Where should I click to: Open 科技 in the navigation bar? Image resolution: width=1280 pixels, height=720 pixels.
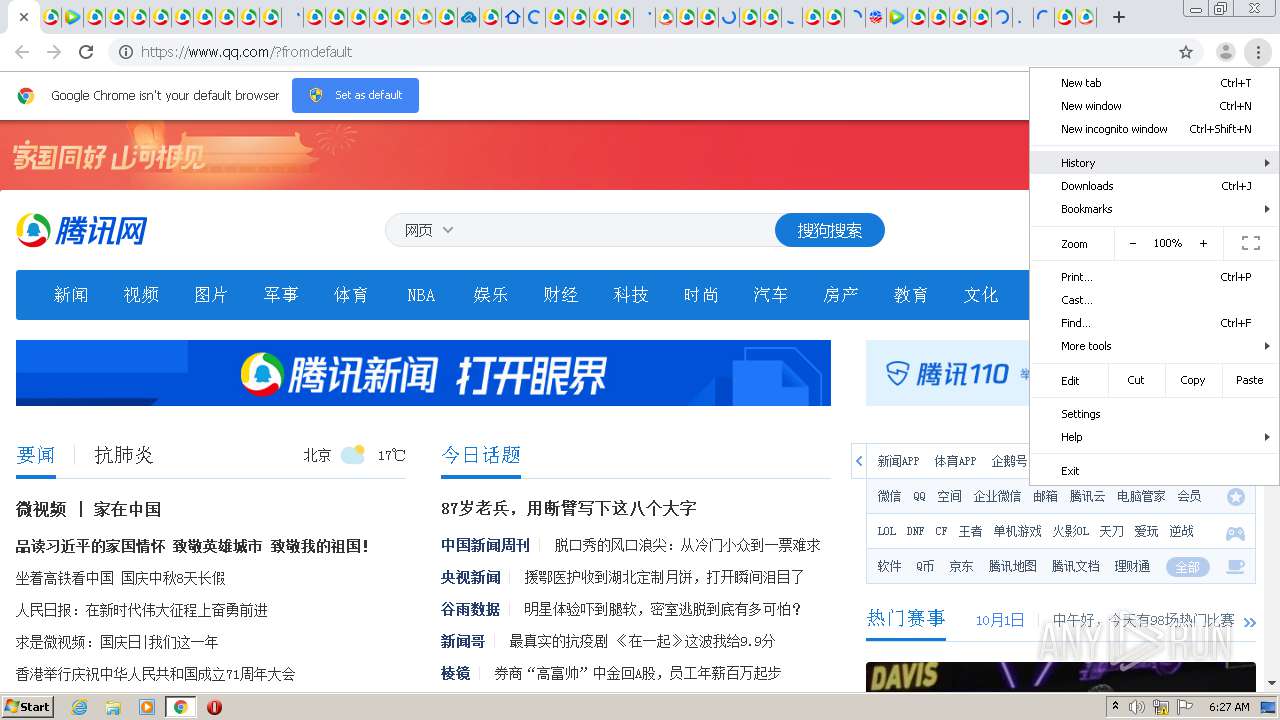pyautogui.click(x=631, y=295)
